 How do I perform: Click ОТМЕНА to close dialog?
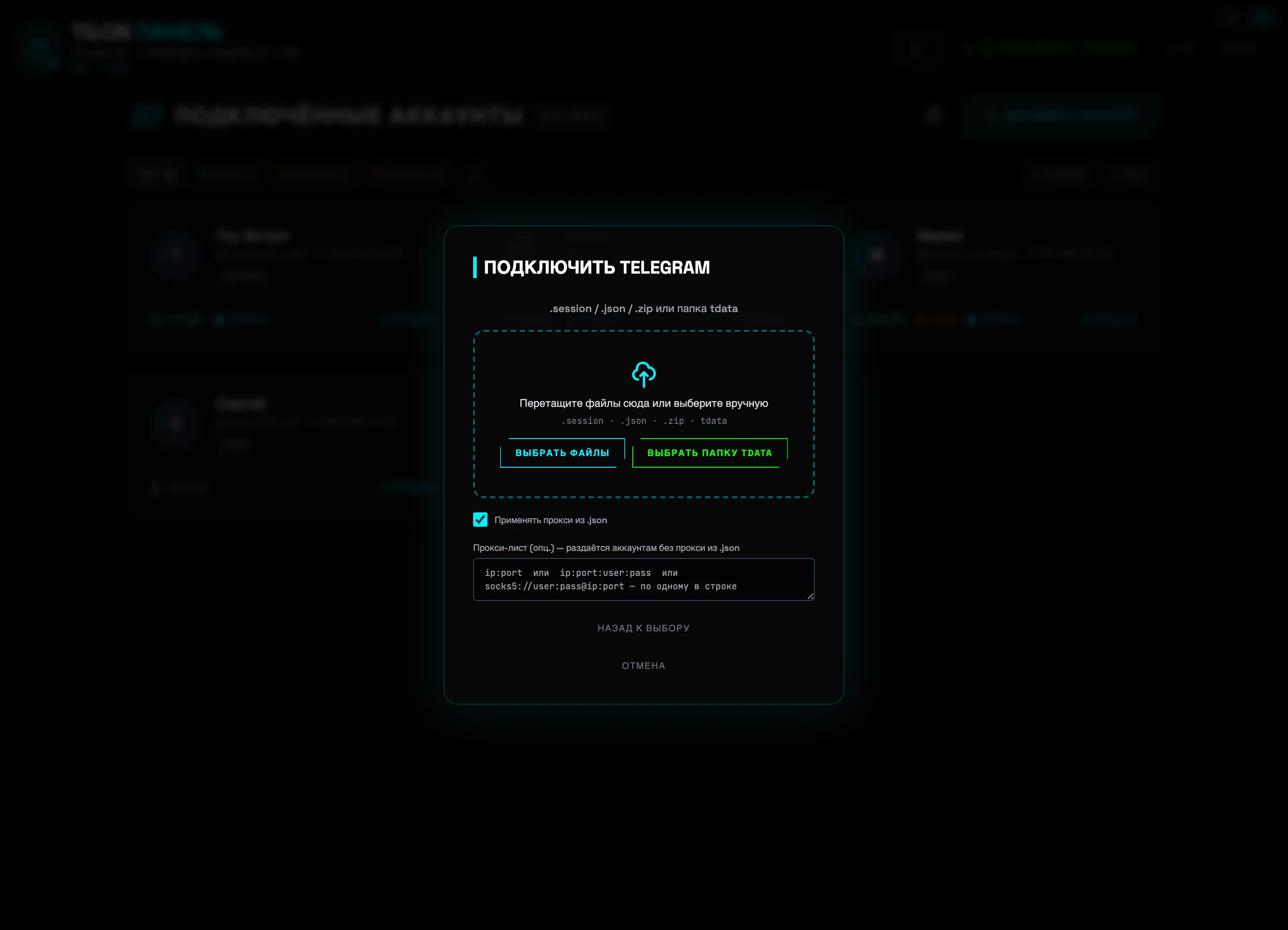click(x=644, y=665)
